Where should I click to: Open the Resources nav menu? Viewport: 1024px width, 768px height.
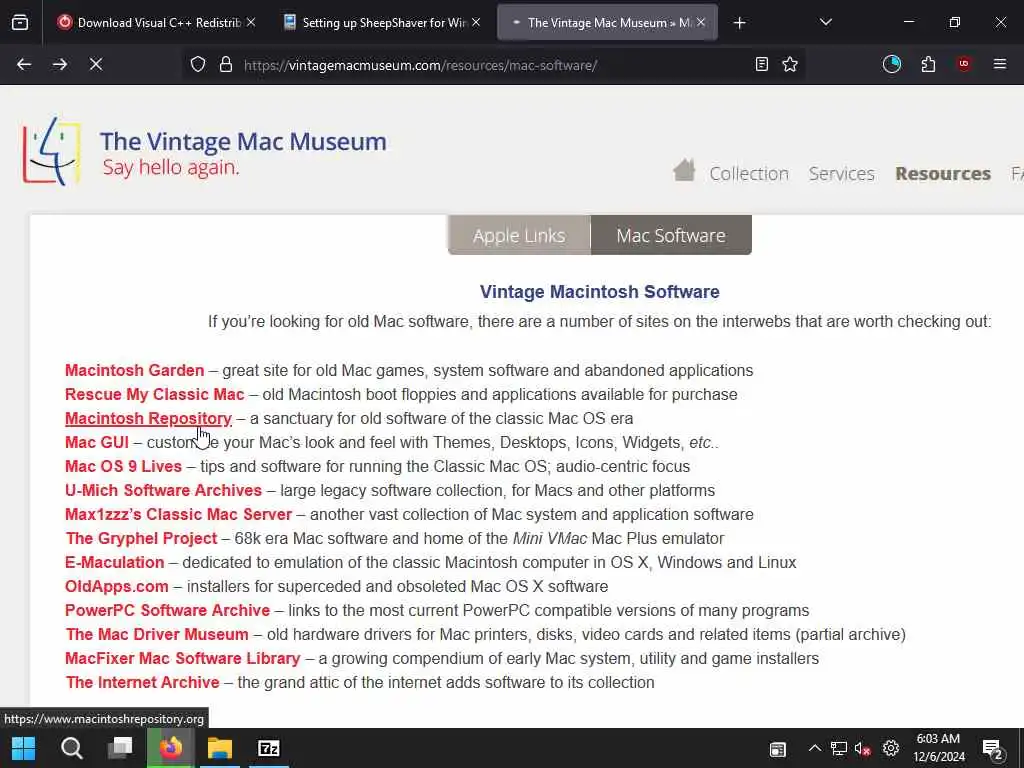click(943, 174)
